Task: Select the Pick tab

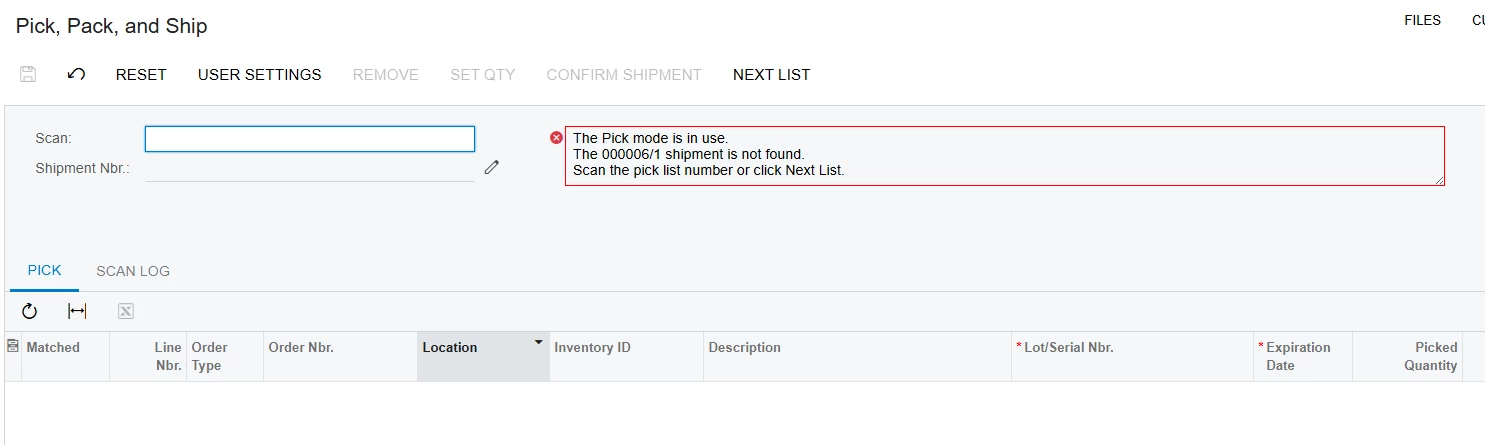Action: coord(44,270)
